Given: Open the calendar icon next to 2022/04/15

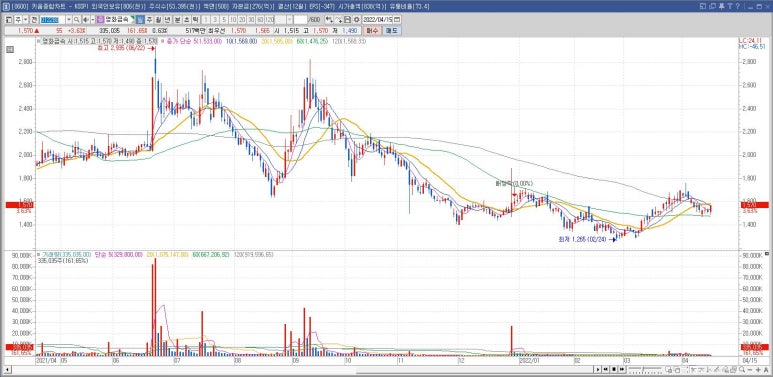Looking at the screenshot, I should click(397, 20).
